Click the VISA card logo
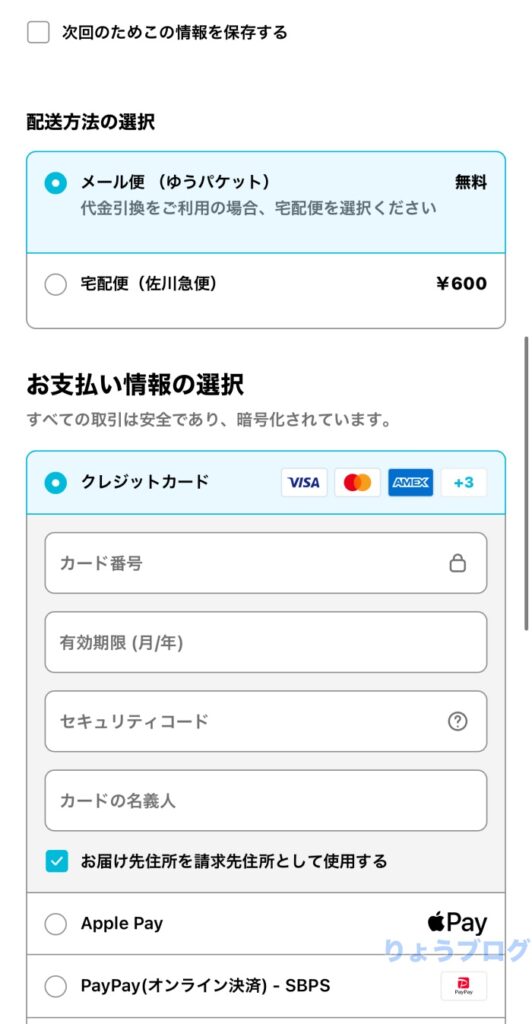The height and width of the screenshot is (1024, 532). [x=304, y=483]
